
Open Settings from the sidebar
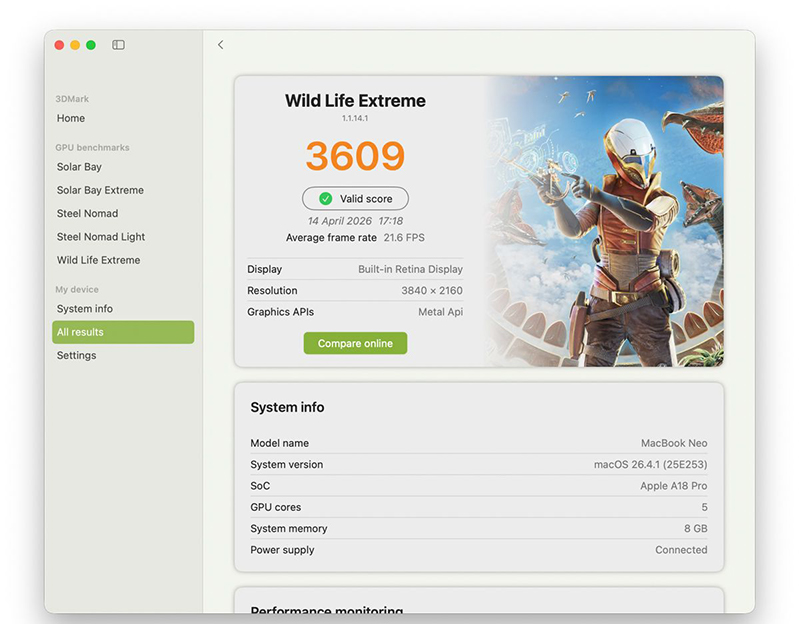tap(77, 355)
